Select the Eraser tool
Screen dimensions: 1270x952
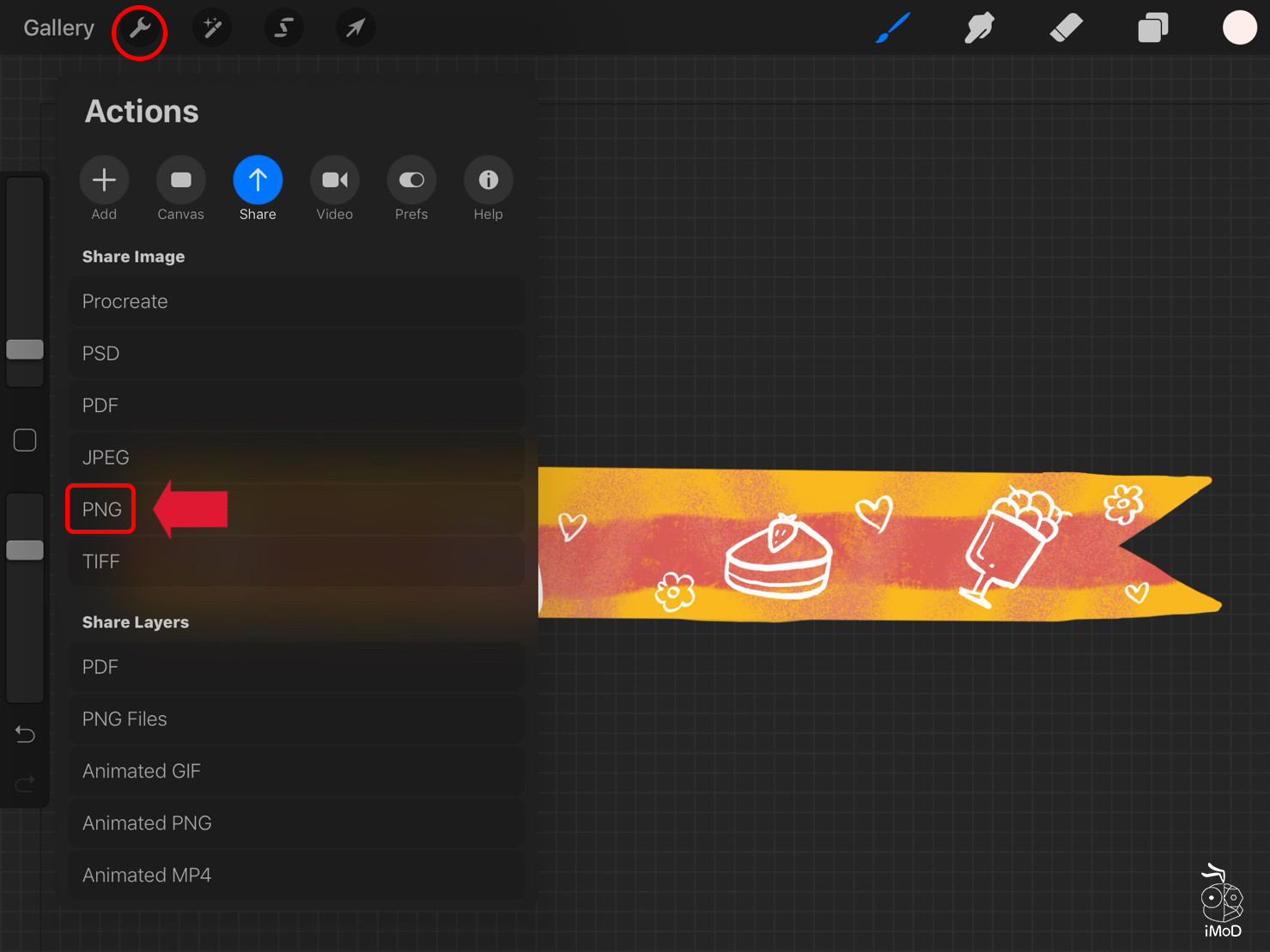(1066, 27)
